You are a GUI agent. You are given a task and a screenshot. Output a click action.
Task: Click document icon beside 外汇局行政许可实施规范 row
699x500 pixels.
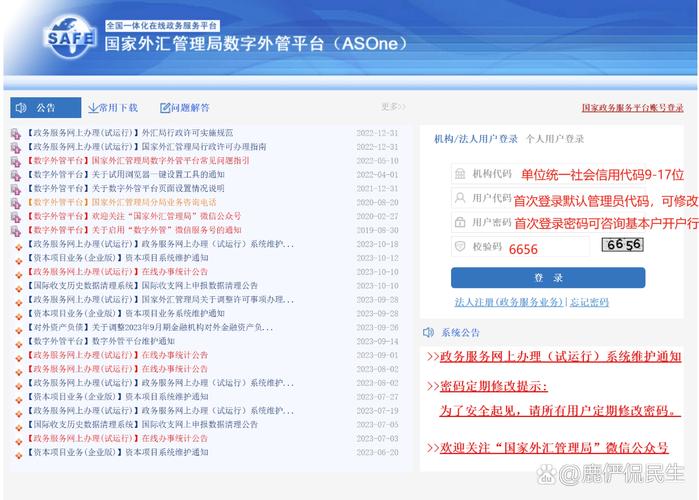coord(16,134)
